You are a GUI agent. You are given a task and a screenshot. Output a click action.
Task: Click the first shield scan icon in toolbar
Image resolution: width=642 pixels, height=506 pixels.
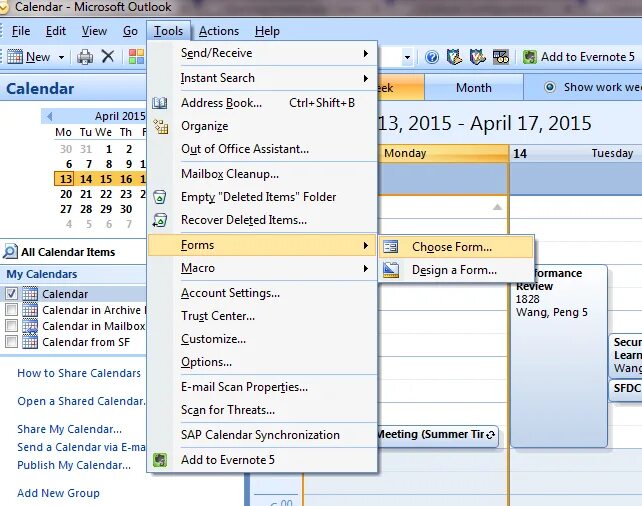(454, 57)
